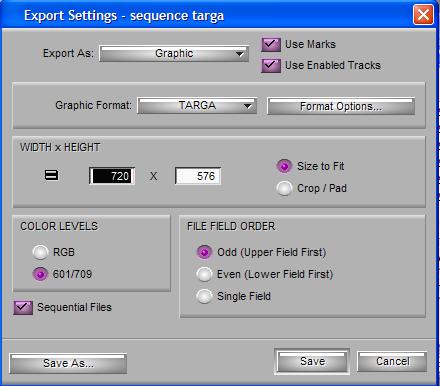Screen dimensions: 440x386
Task: Select the Size to Fit option
Action: pyautogui.click(x=284, y=166)
